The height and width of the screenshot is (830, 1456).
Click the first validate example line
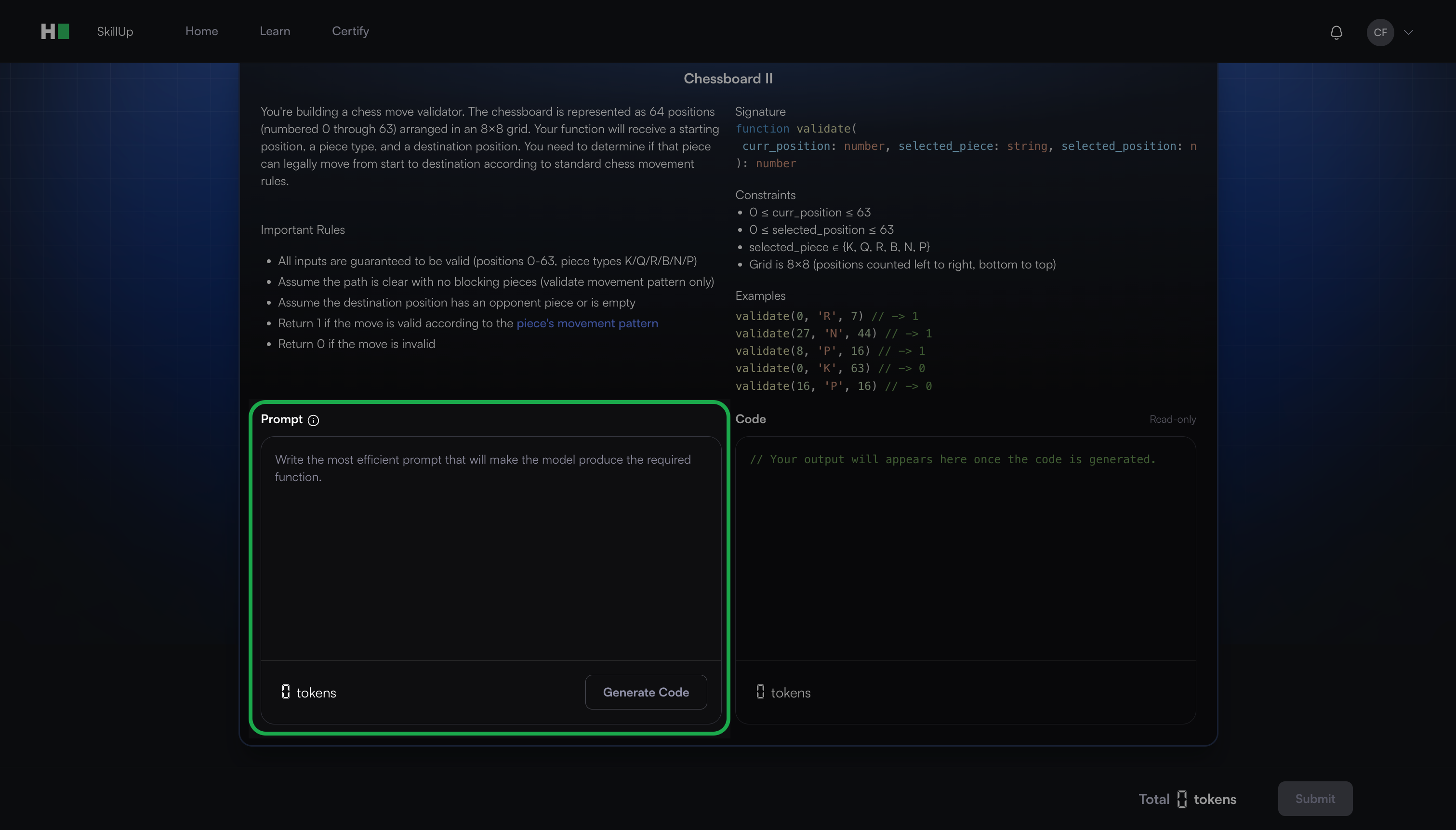coord(826,316)
